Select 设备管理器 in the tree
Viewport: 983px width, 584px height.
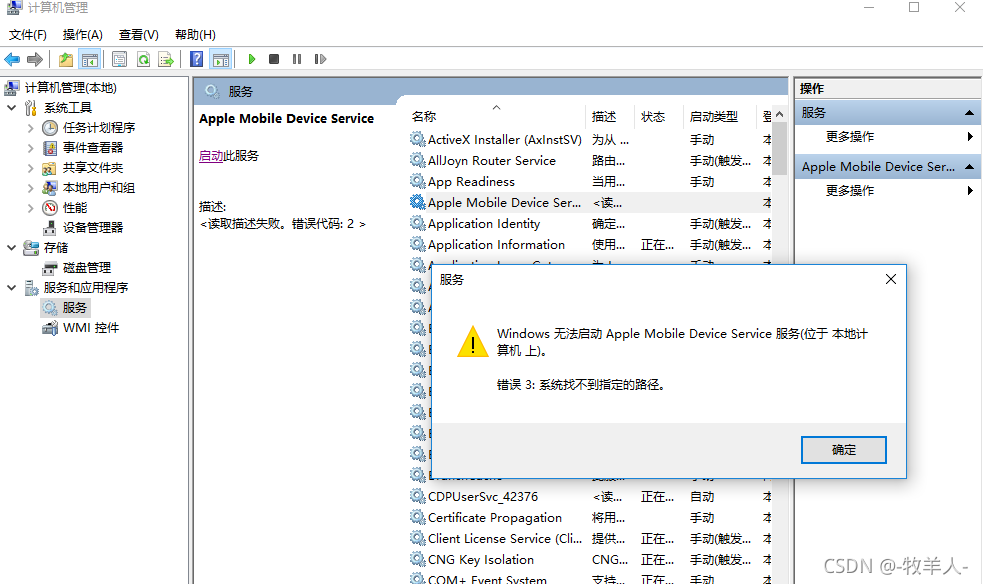click(93, 227)
